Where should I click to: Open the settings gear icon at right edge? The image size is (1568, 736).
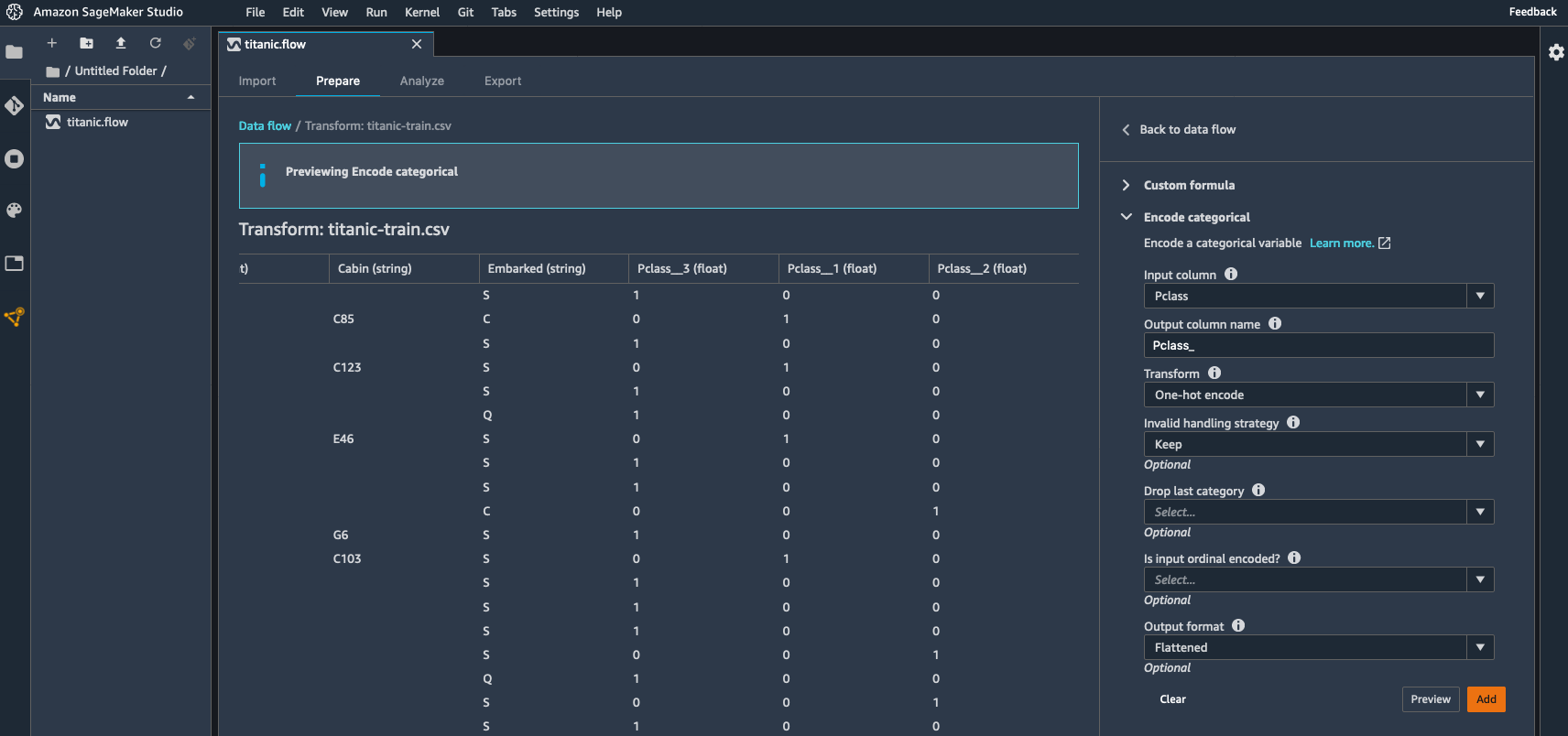1556,52
